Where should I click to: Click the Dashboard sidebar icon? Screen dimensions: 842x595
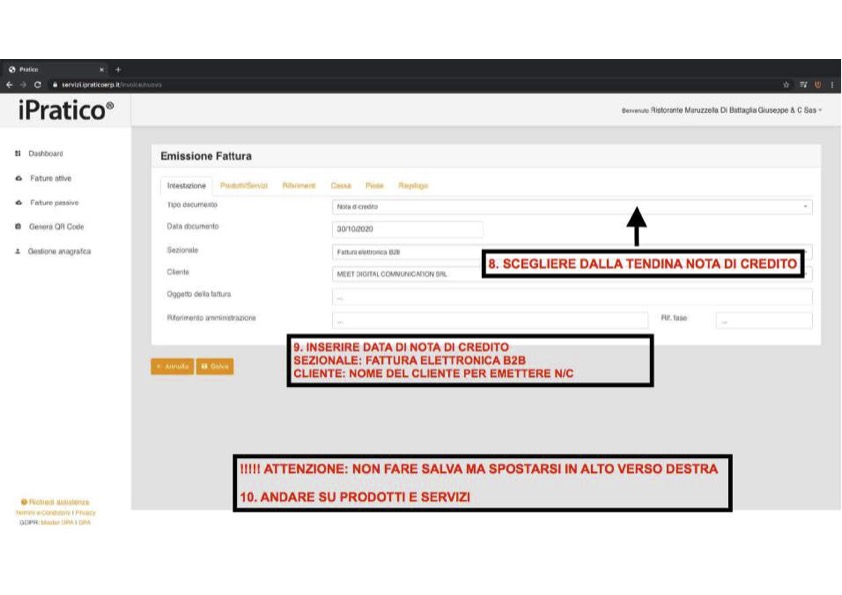coord(19,154)
